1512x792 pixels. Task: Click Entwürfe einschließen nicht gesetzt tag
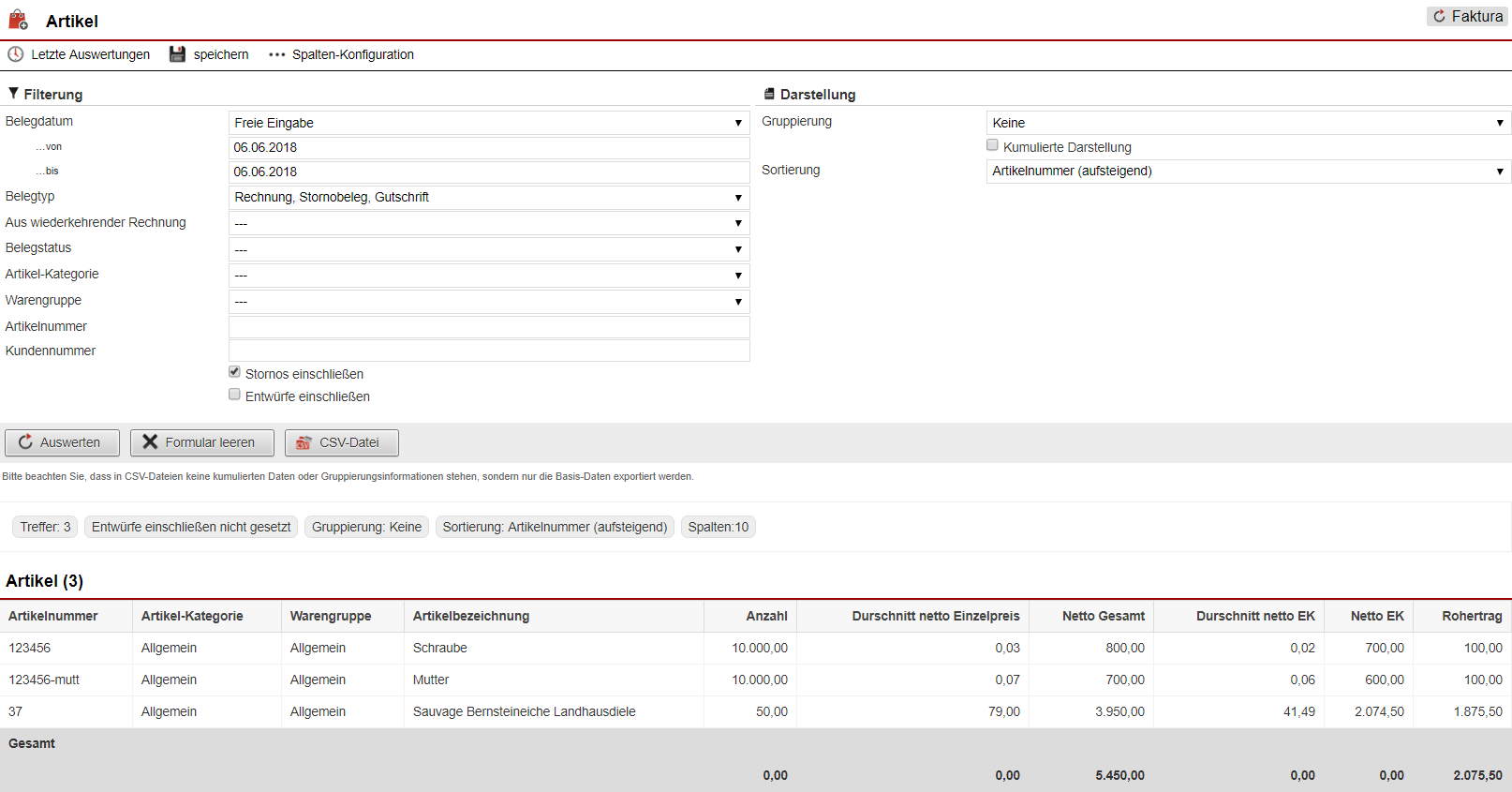(x=191, y=527)
